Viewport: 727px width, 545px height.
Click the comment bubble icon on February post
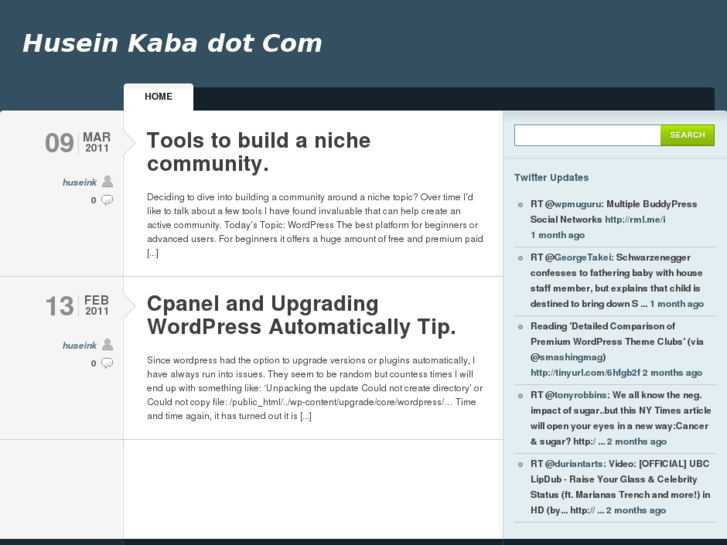[x=107, y=363]
